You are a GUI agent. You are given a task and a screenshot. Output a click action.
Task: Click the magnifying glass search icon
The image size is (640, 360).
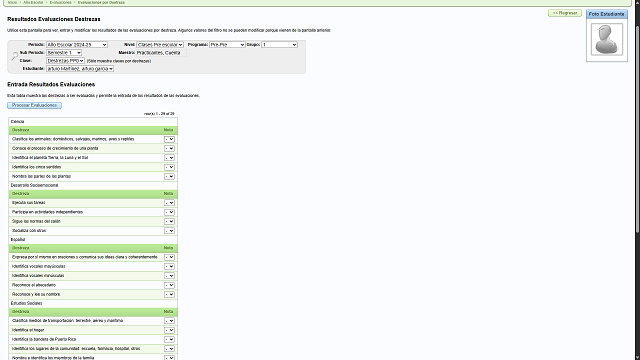15,56
